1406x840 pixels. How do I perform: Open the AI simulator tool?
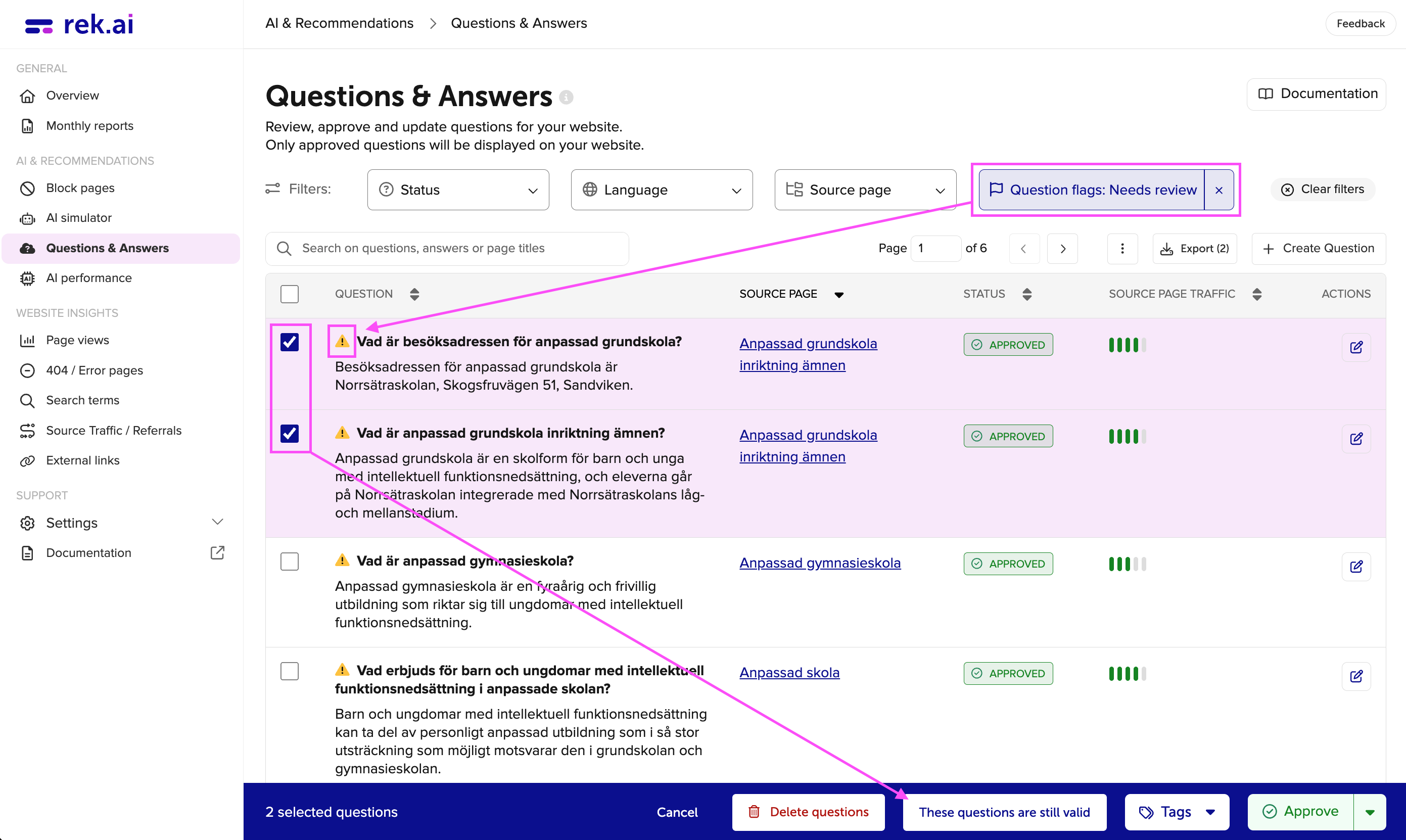click(x=79, y=217)
